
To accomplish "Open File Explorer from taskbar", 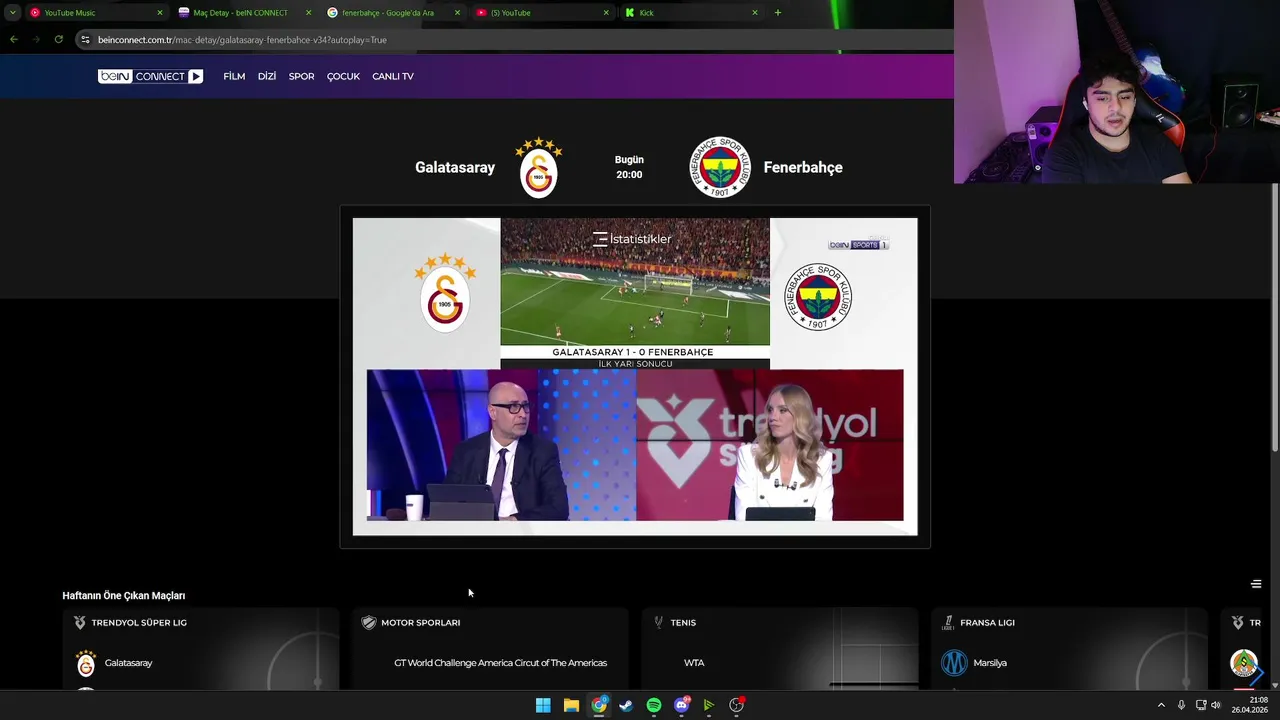I will (571, 705).
